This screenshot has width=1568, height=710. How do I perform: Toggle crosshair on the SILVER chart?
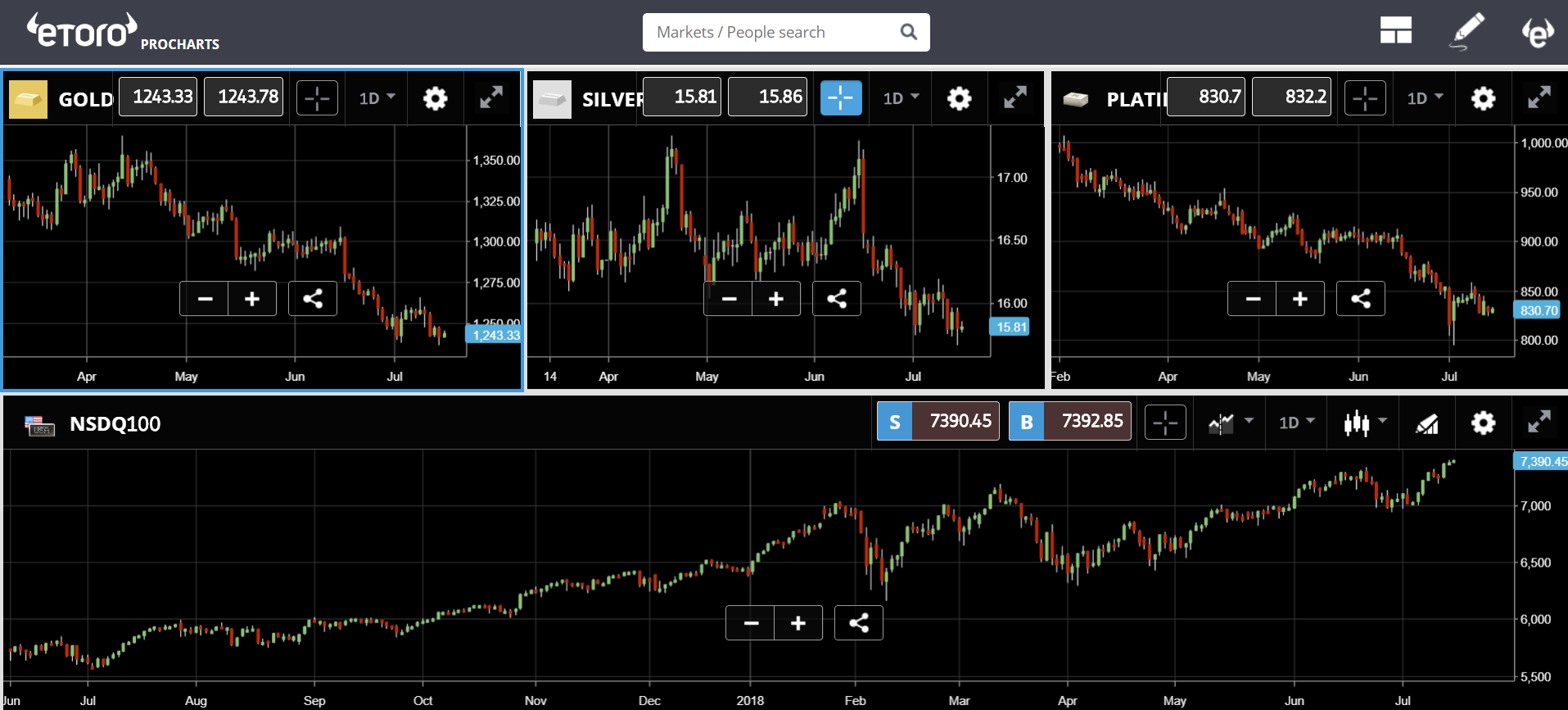click(x=841, y=98)
